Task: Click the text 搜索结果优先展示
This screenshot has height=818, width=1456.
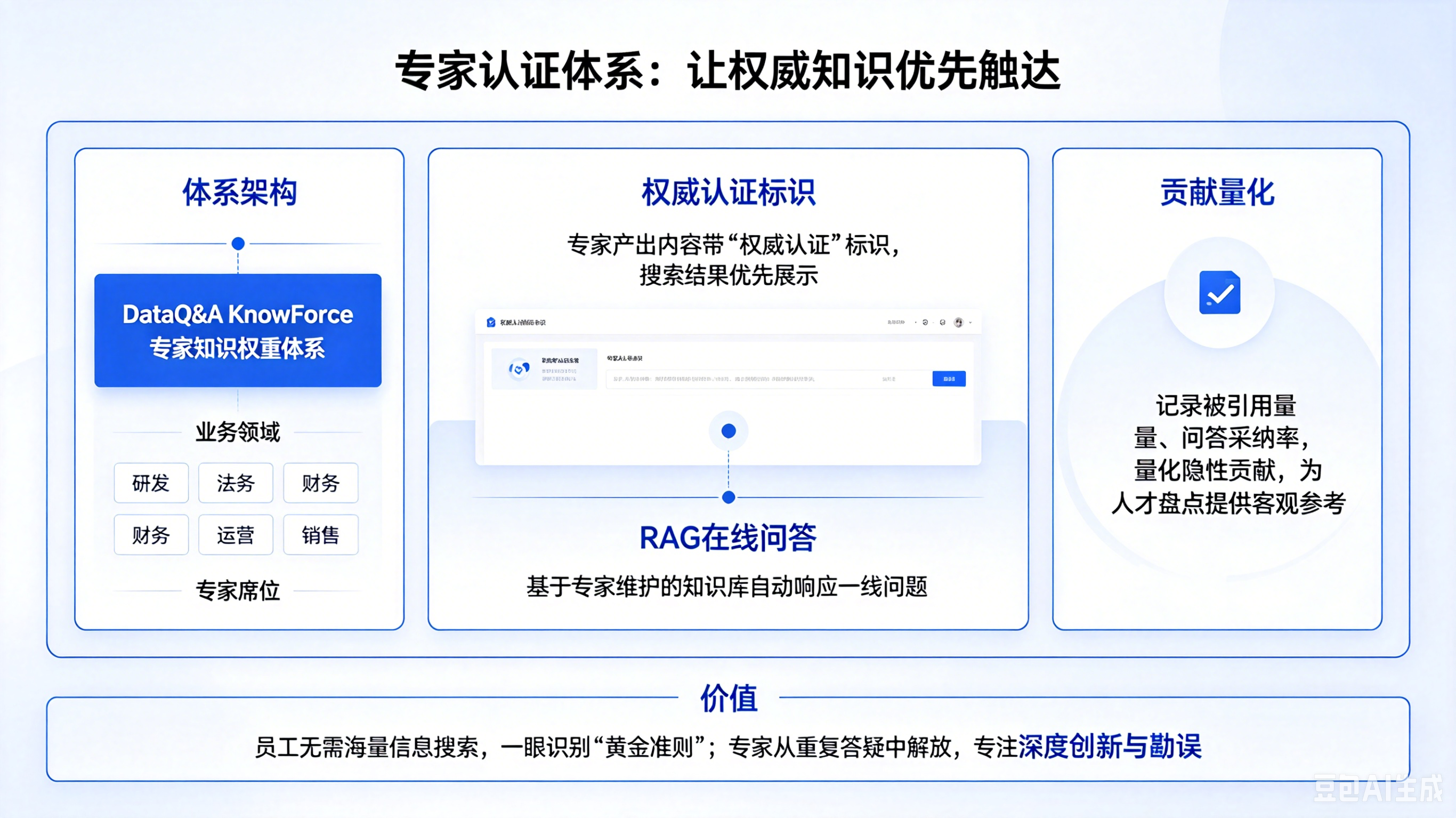Action: click(729, 276)
